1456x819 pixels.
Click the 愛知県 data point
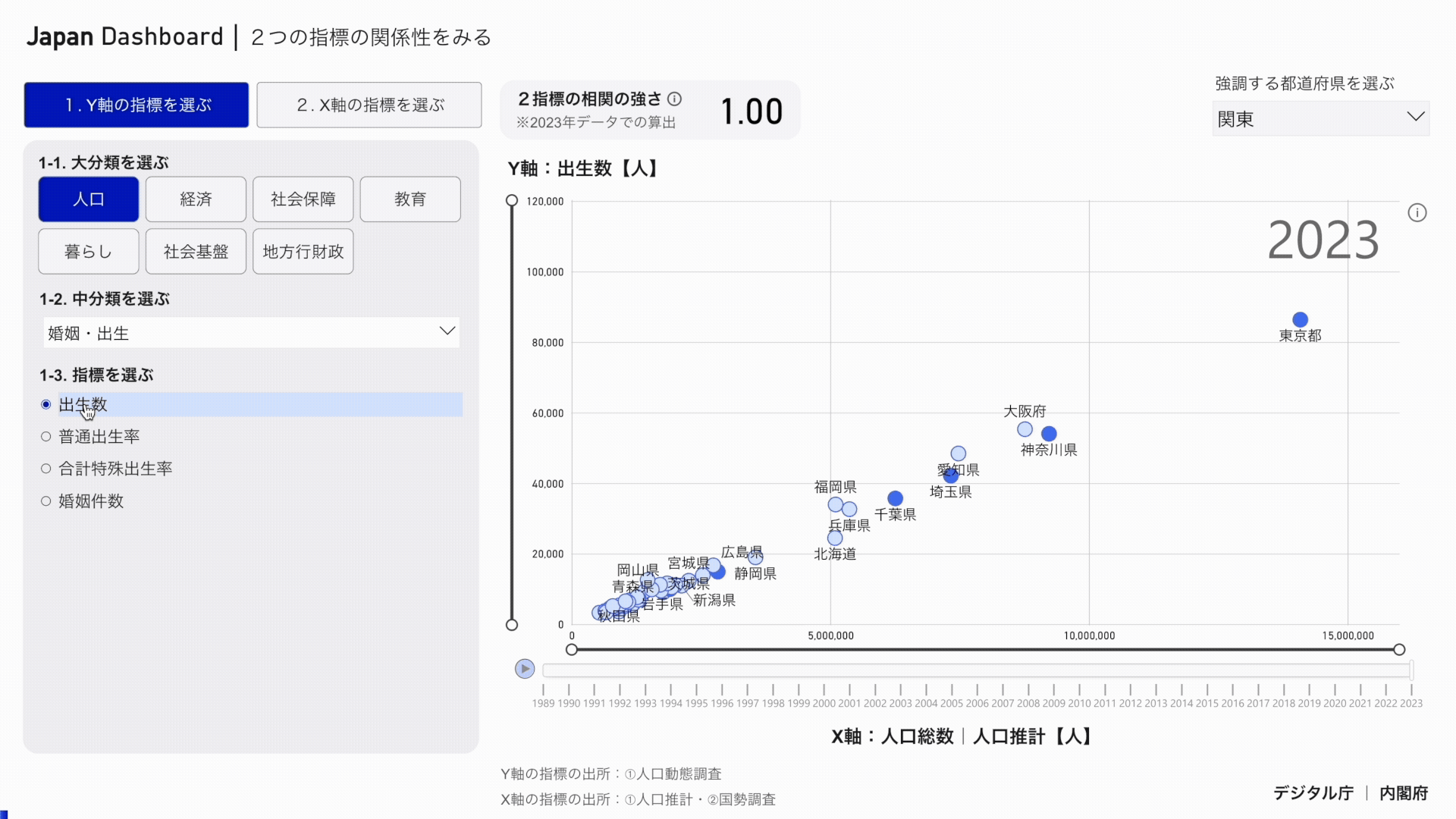(959, 453)
